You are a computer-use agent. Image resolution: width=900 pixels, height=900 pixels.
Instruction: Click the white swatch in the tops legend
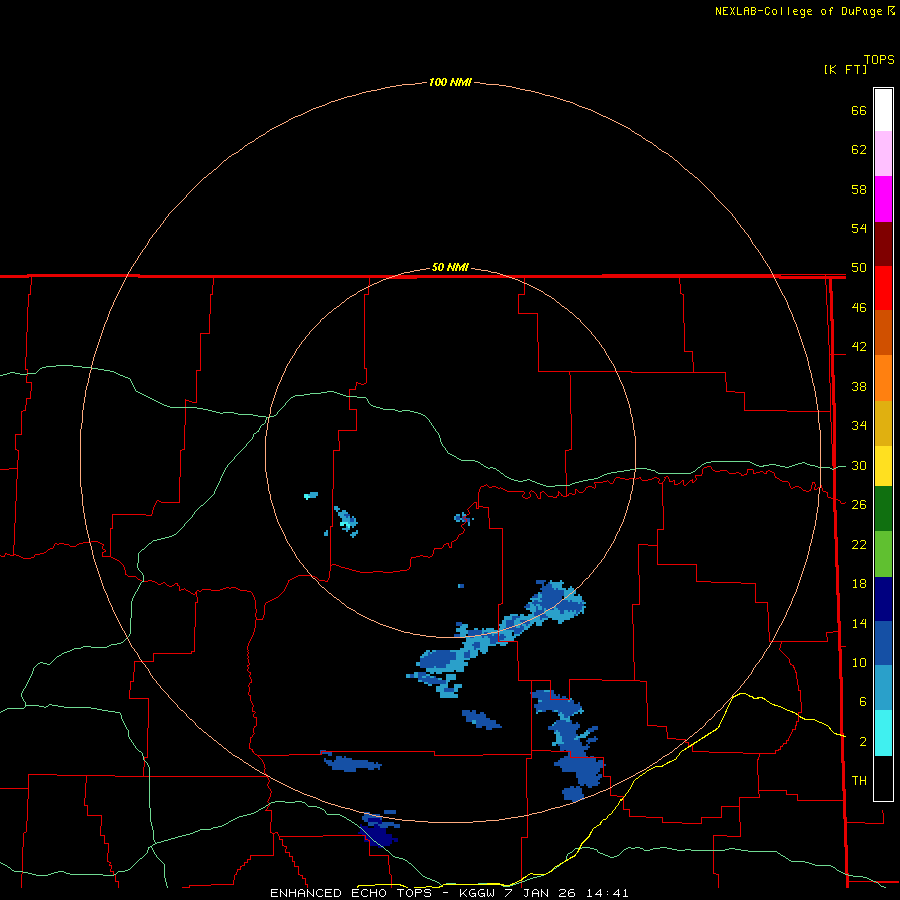coord(883,110)
